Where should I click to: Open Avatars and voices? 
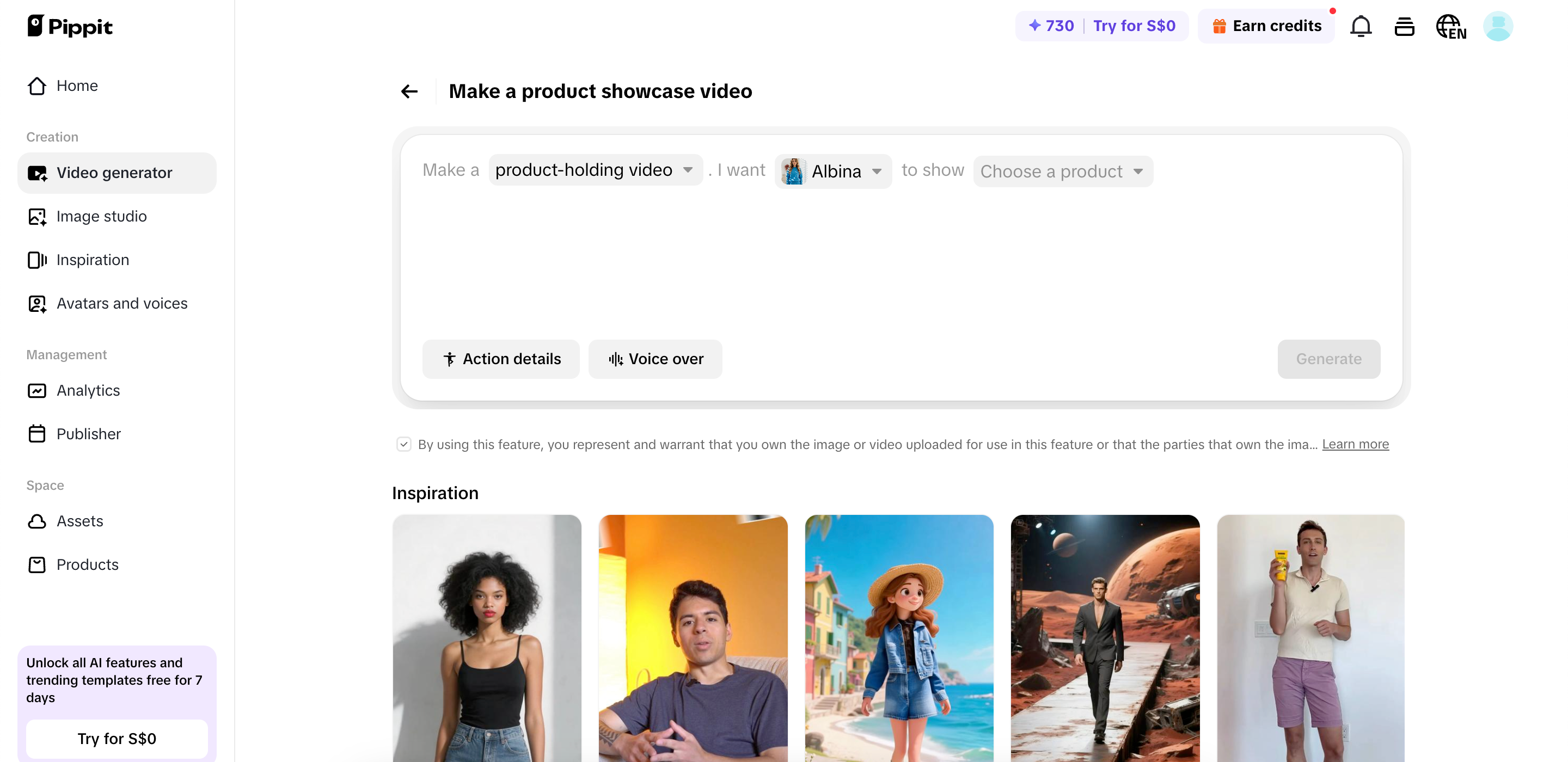(x=122, y=303)
